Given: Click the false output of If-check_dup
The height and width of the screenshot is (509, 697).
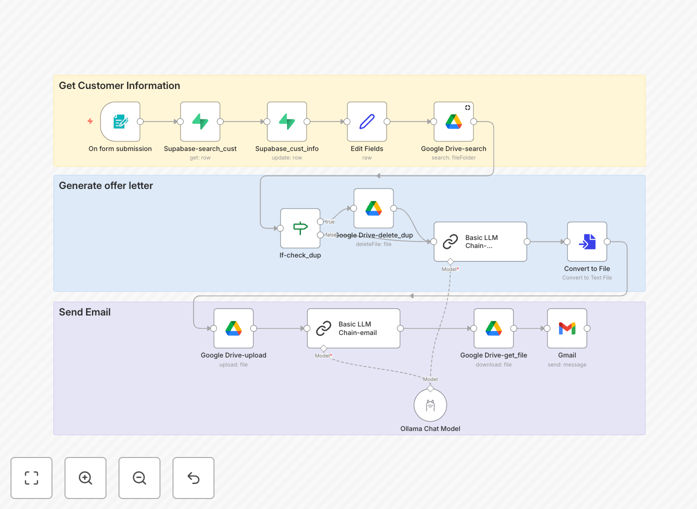Looking at the screenshot, I should (x=320, y=235).
